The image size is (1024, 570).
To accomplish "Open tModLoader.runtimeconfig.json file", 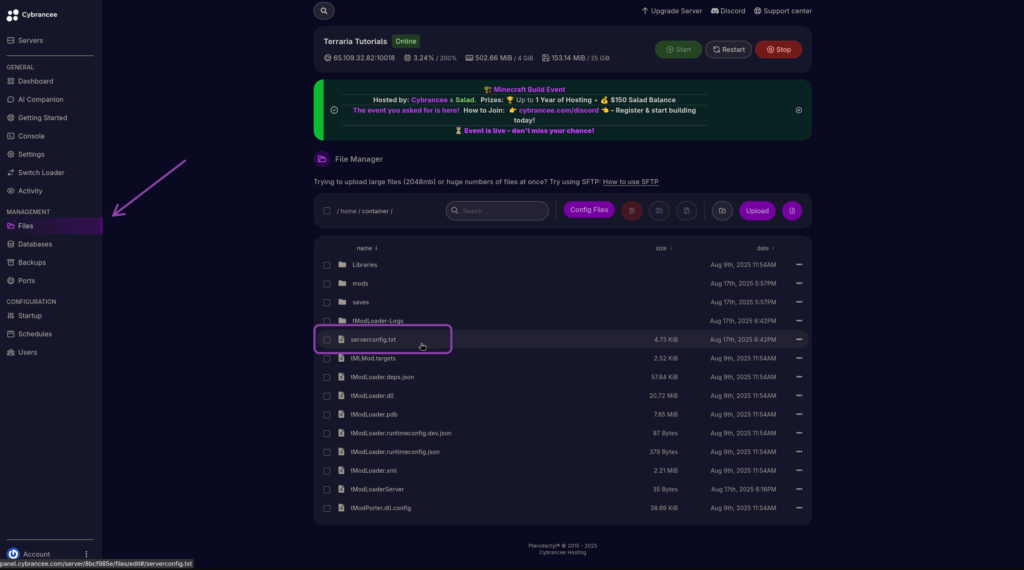I will coord(394,452).
